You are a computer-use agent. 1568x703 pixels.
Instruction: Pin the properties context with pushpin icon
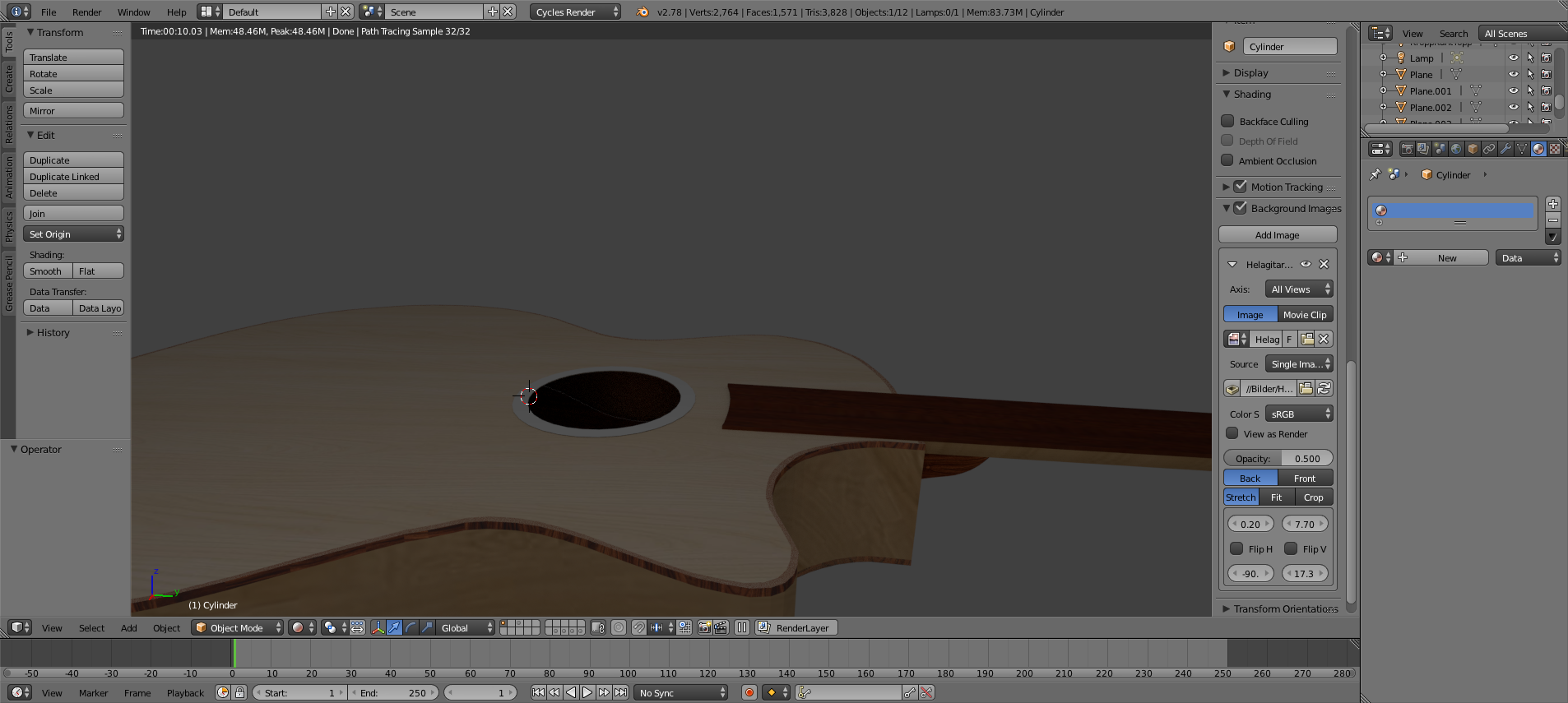point(1375,174)
